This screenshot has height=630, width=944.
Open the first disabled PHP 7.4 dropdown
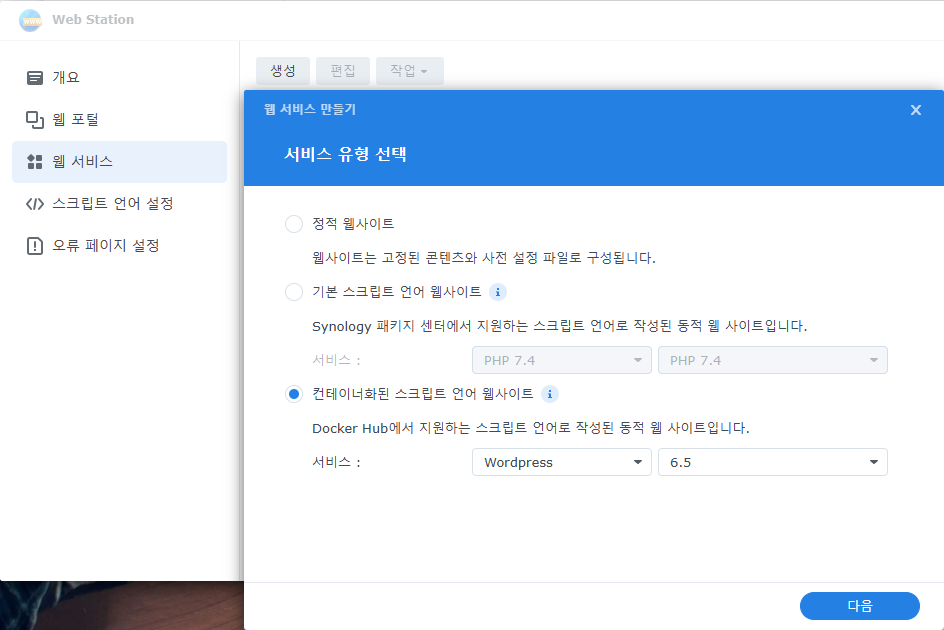(x=562, y=360)
